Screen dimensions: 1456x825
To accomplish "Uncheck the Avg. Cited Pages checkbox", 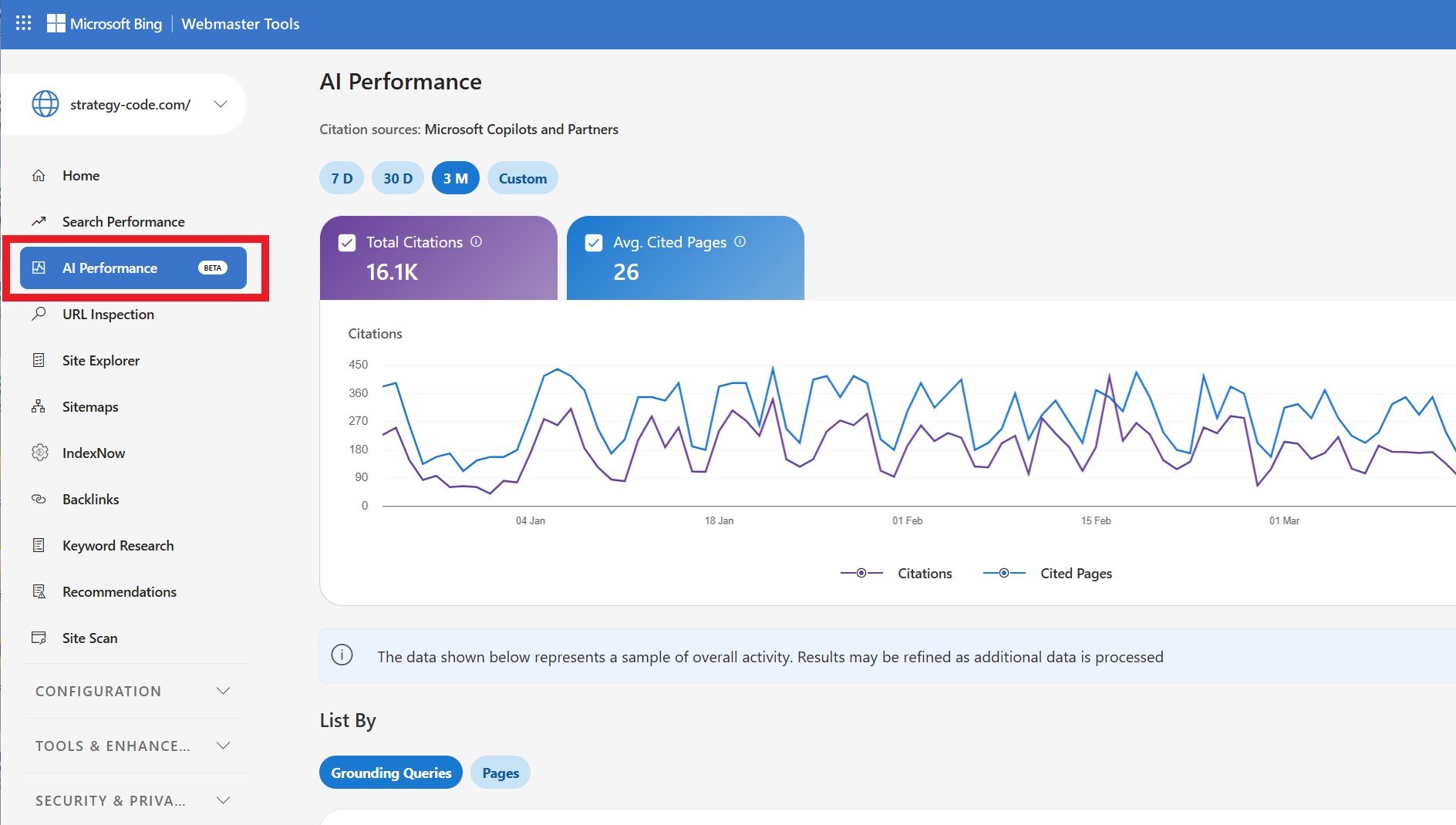I will click(594, 243).
